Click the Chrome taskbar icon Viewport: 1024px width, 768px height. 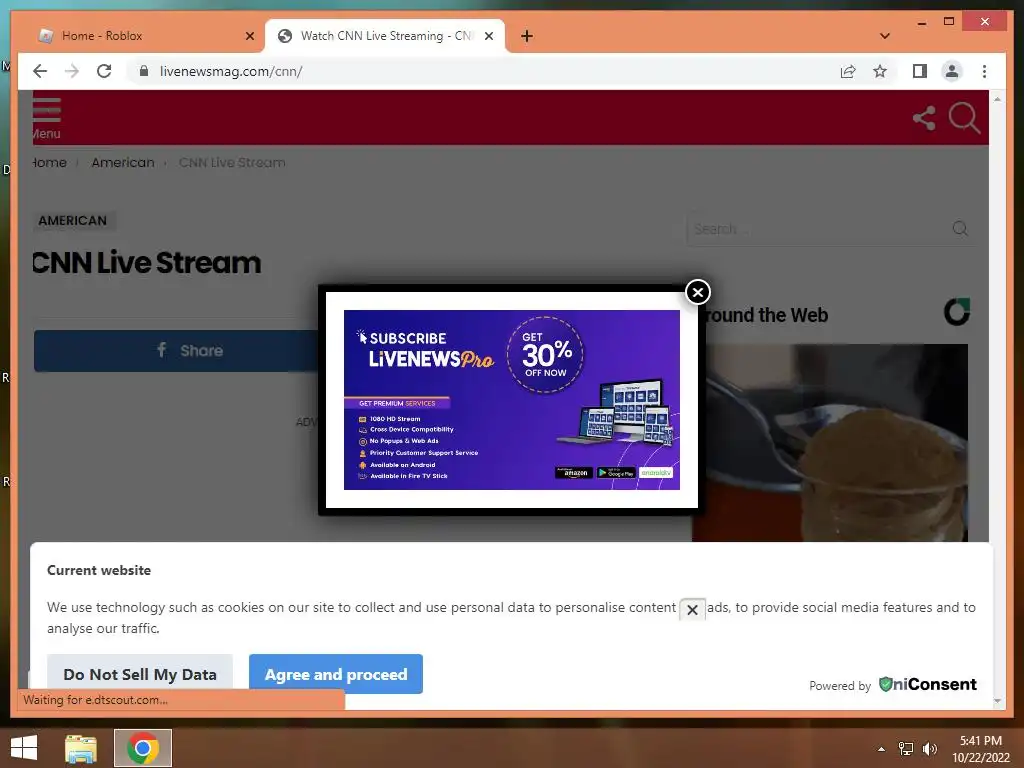[143, 748]
